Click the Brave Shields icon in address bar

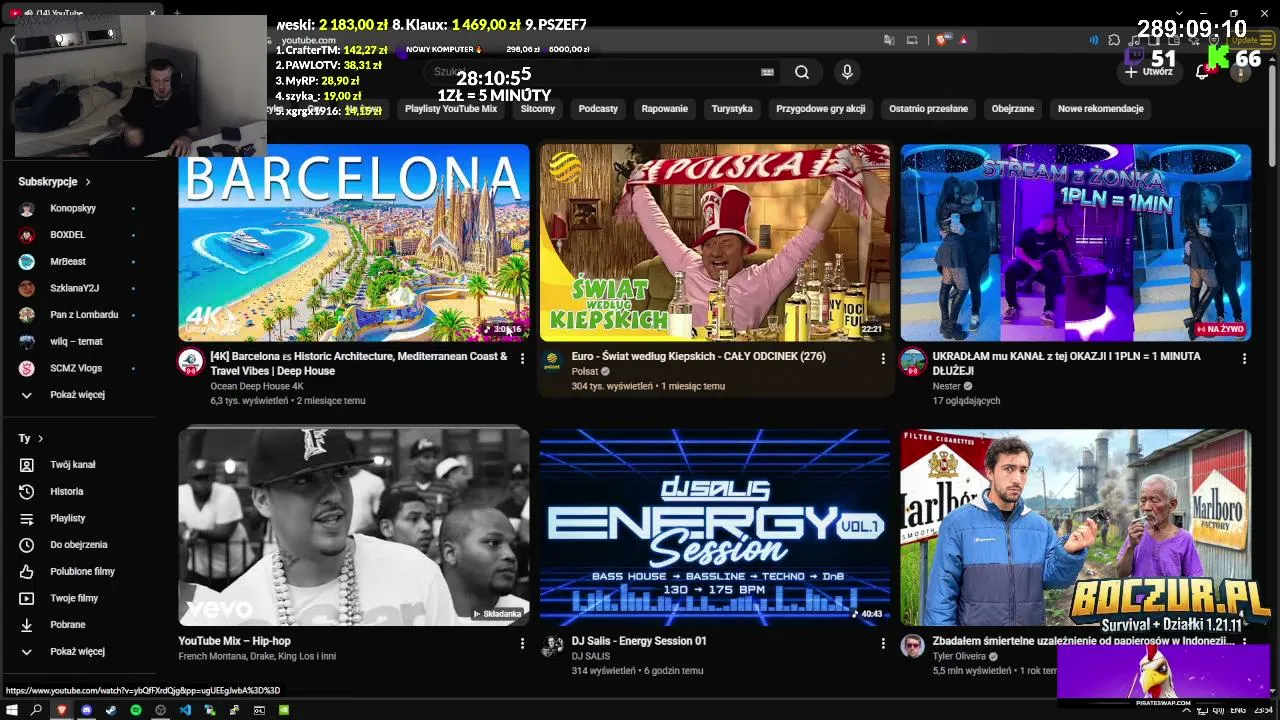942,40
